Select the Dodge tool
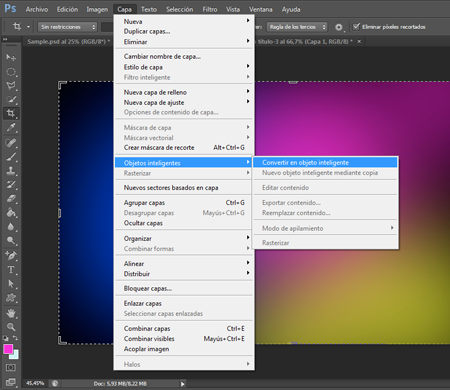The image size is (450, 390). (11, 241)
